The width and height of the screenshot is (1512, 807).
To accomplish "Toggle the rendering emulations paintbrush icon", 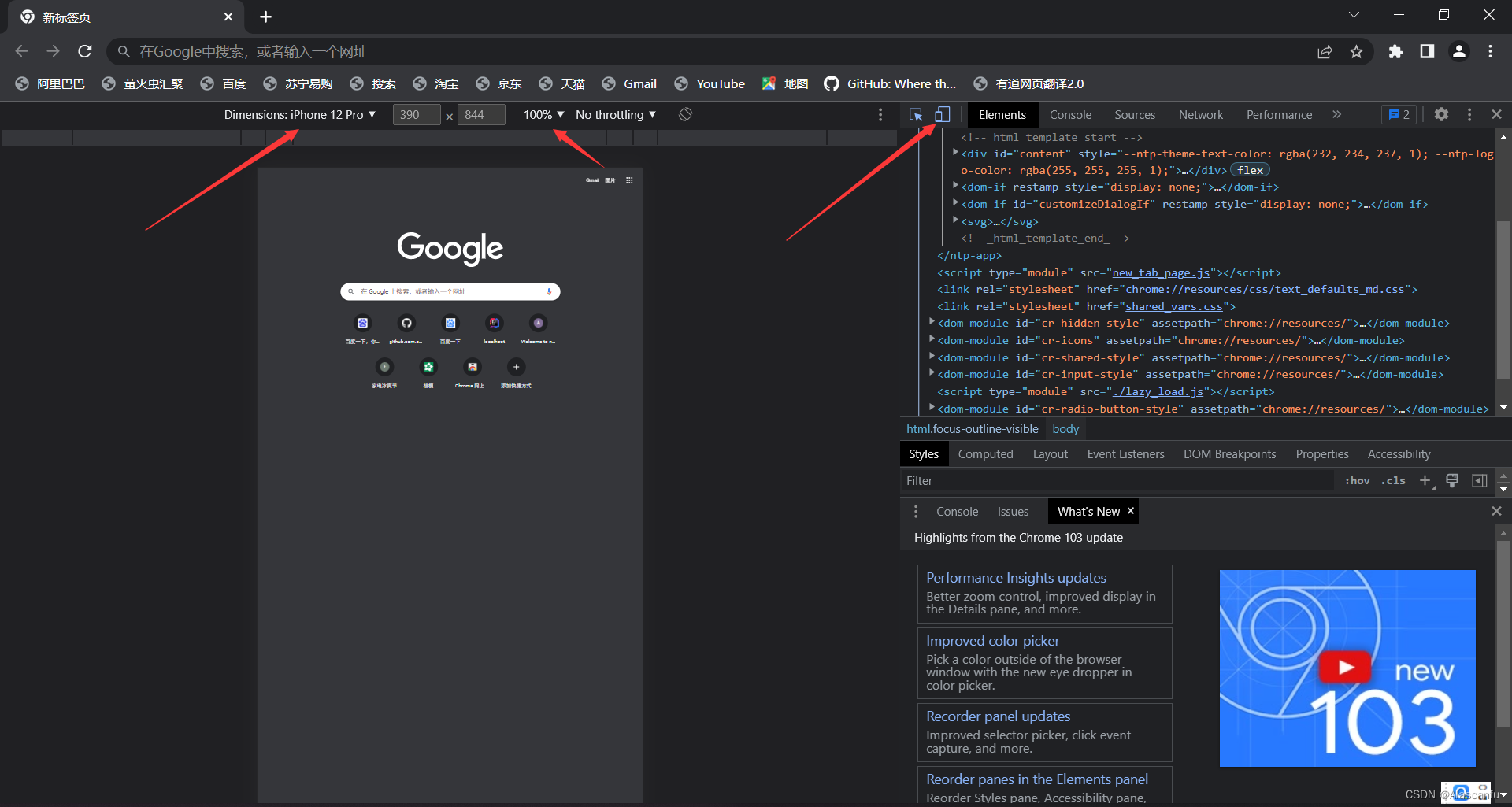I will pyautogui.click(x=1452, y=481).
